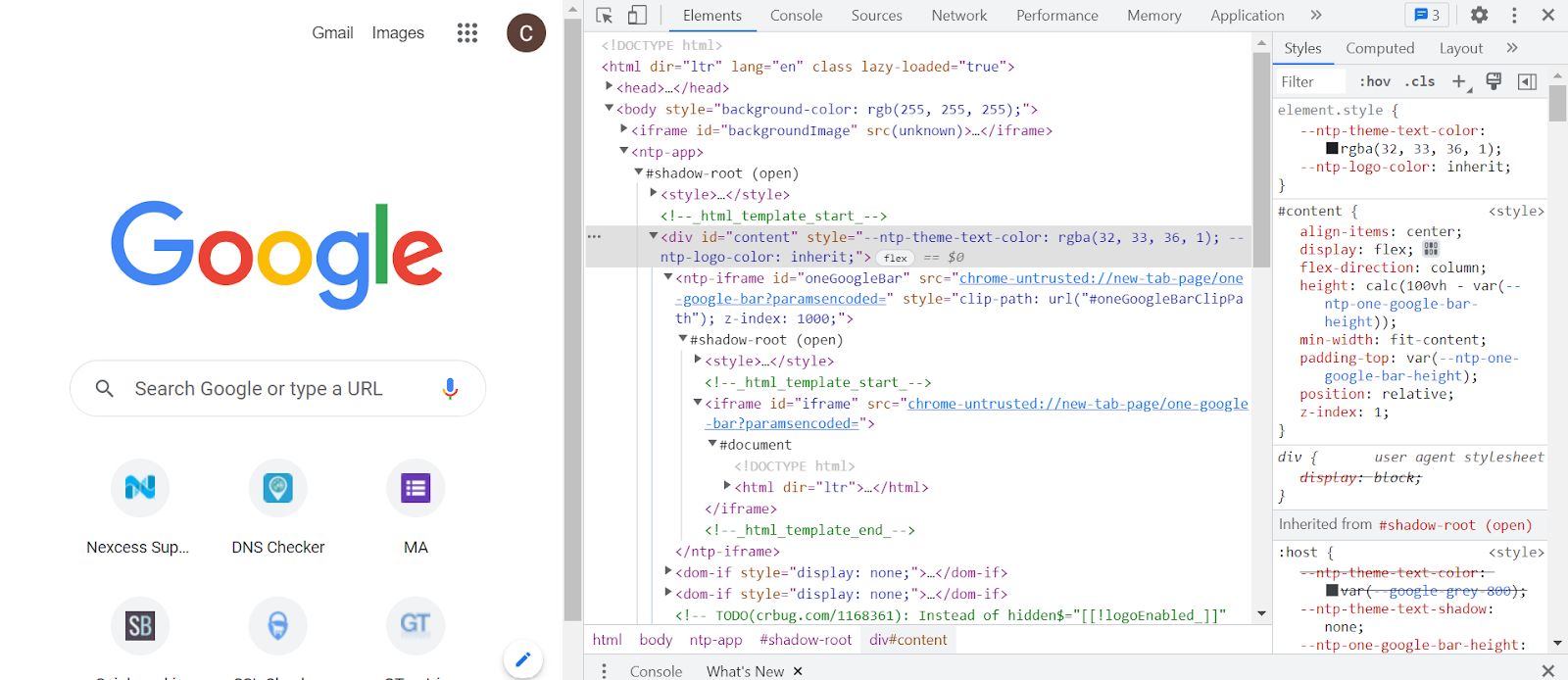Screen dimensions: 1568x680
Task: Open the DNS Checker shortcut icon
Action: tap(278, 487)
